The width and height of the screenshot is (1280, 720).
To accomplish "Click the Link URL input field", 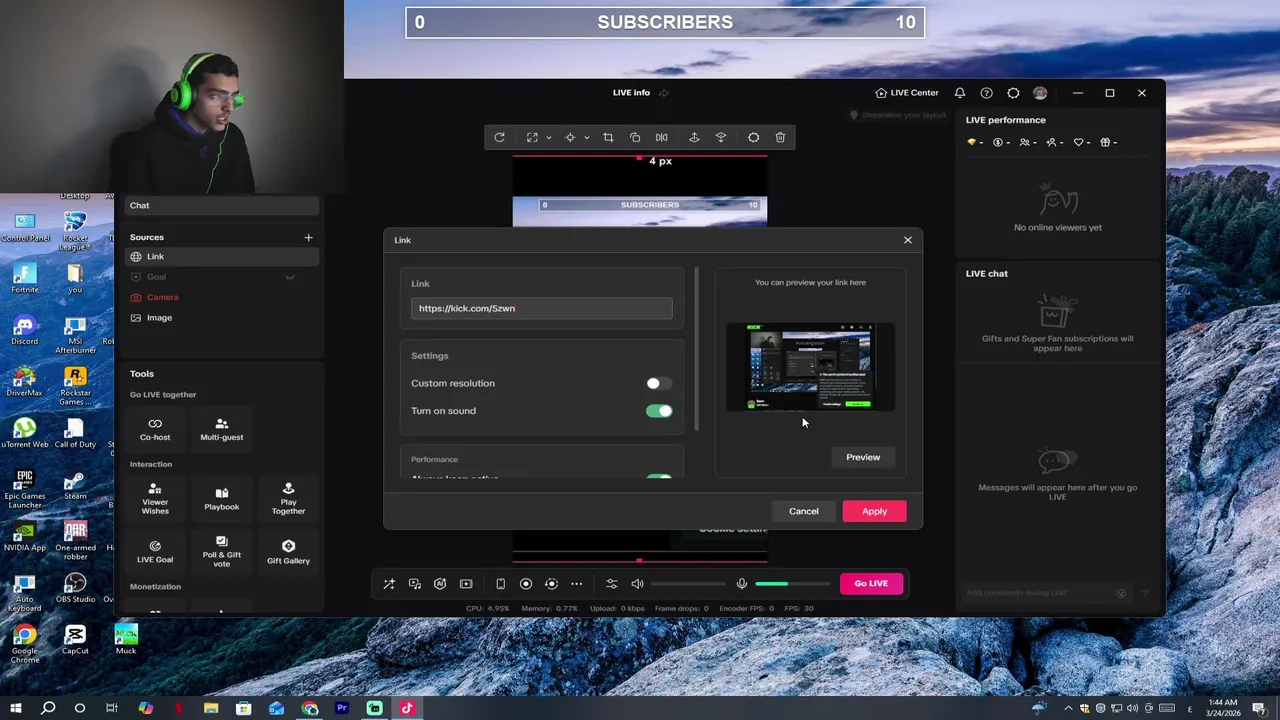I will click(542, 308).
